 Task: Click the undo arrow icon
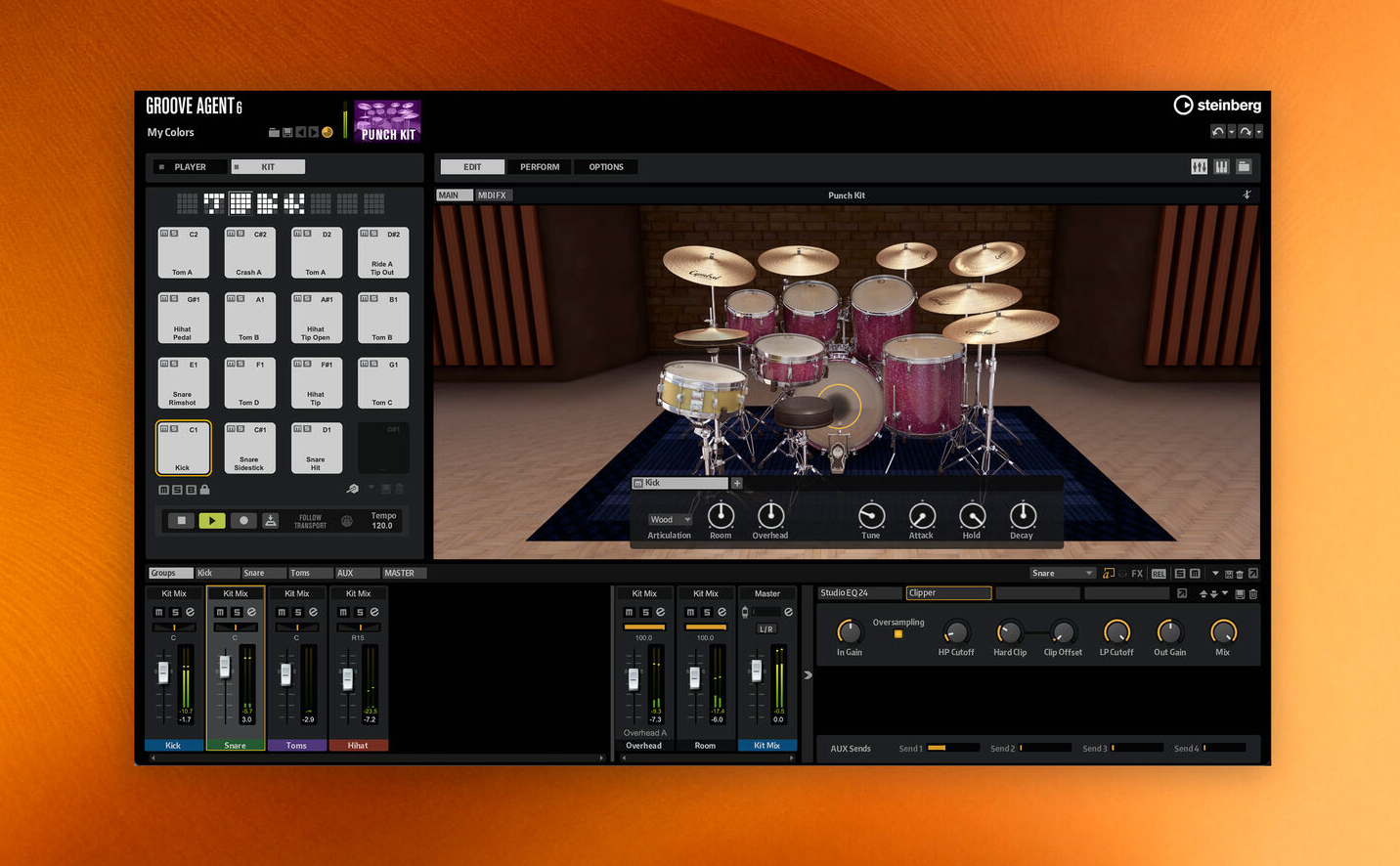click(1217, 131)
